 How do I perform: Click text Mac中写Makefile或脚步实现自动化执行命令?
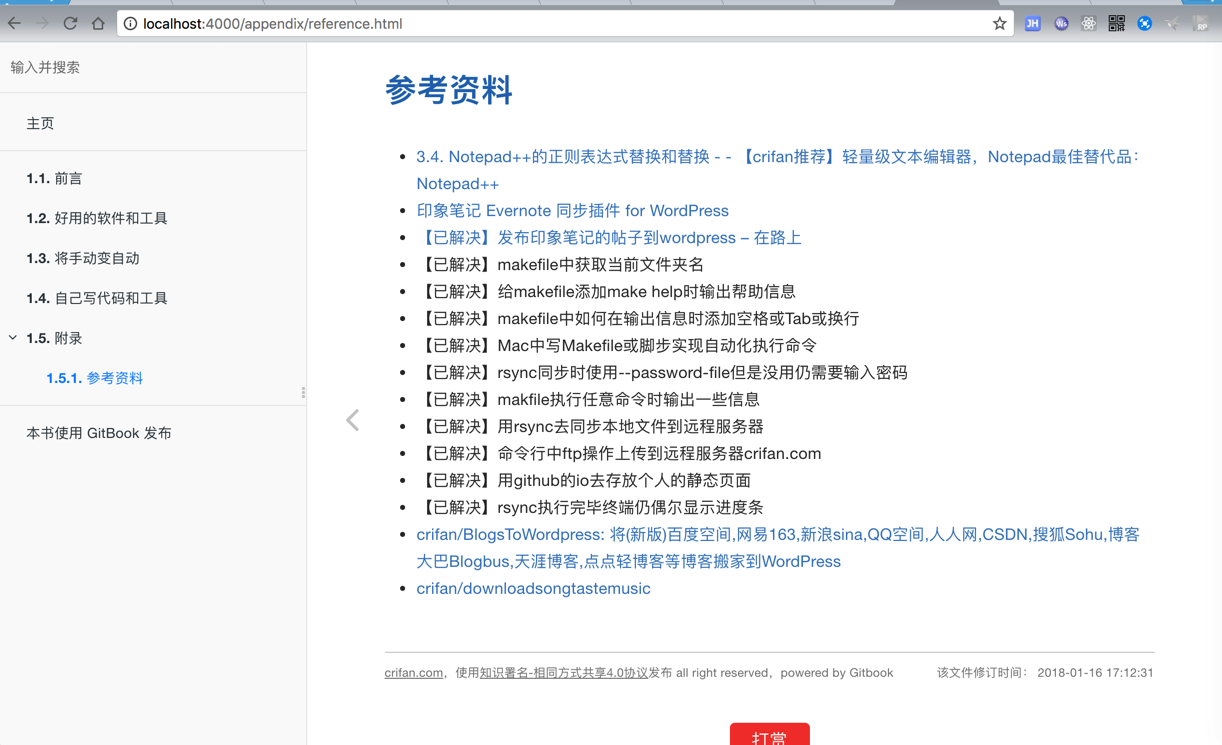pos(657,346)
